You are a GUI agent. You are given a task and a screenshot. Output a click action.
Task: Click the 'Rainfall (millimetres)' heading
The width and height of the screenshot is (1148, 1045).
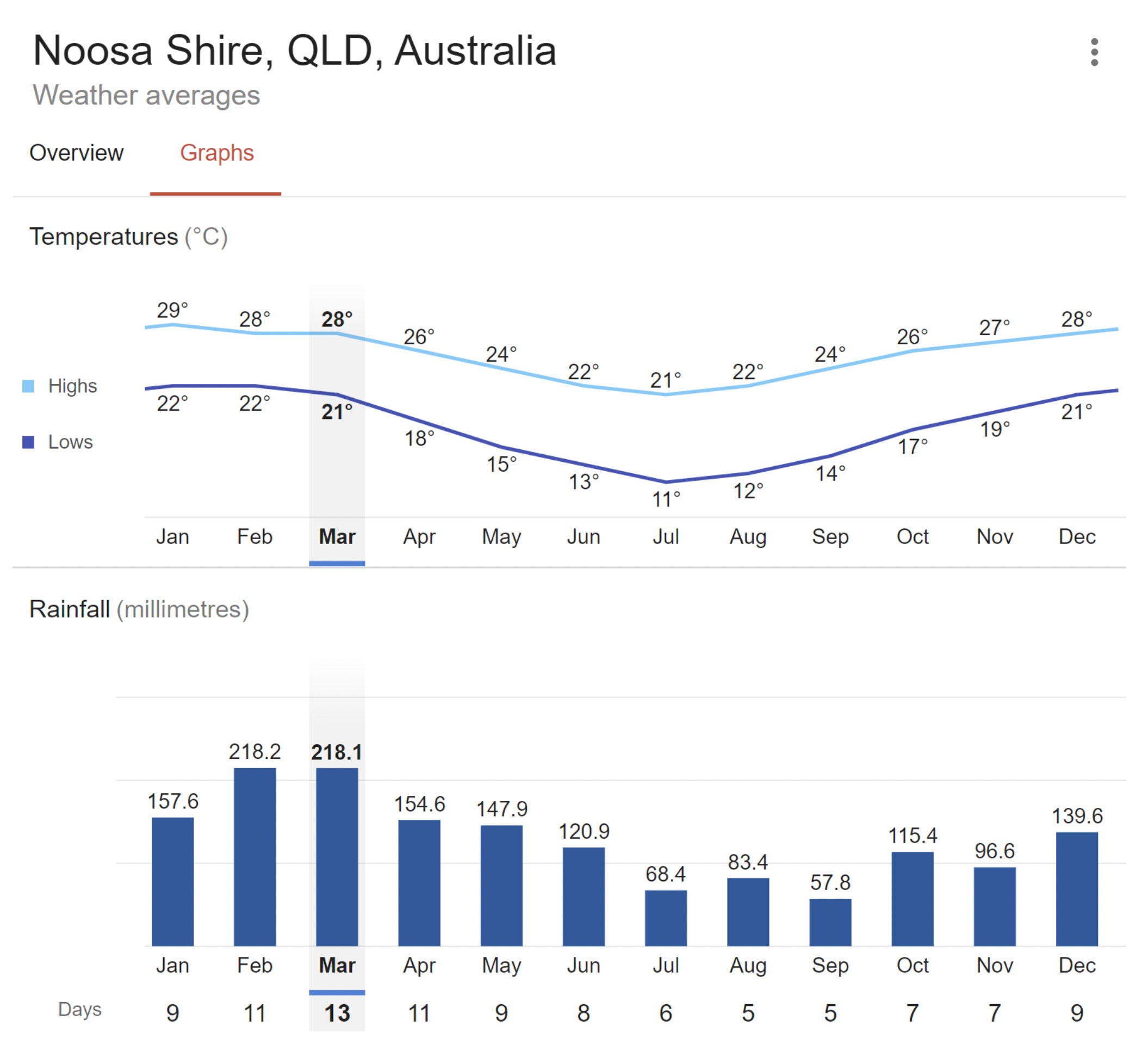pyautogui.click(x=140, y=610)
